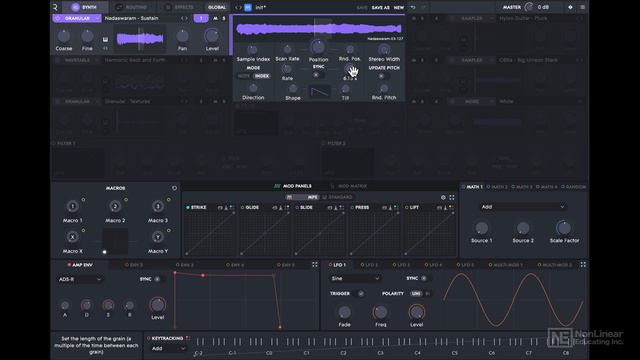
Task: Adjust the Scale Factor knob in Math 1
Action: pos(564,228)
